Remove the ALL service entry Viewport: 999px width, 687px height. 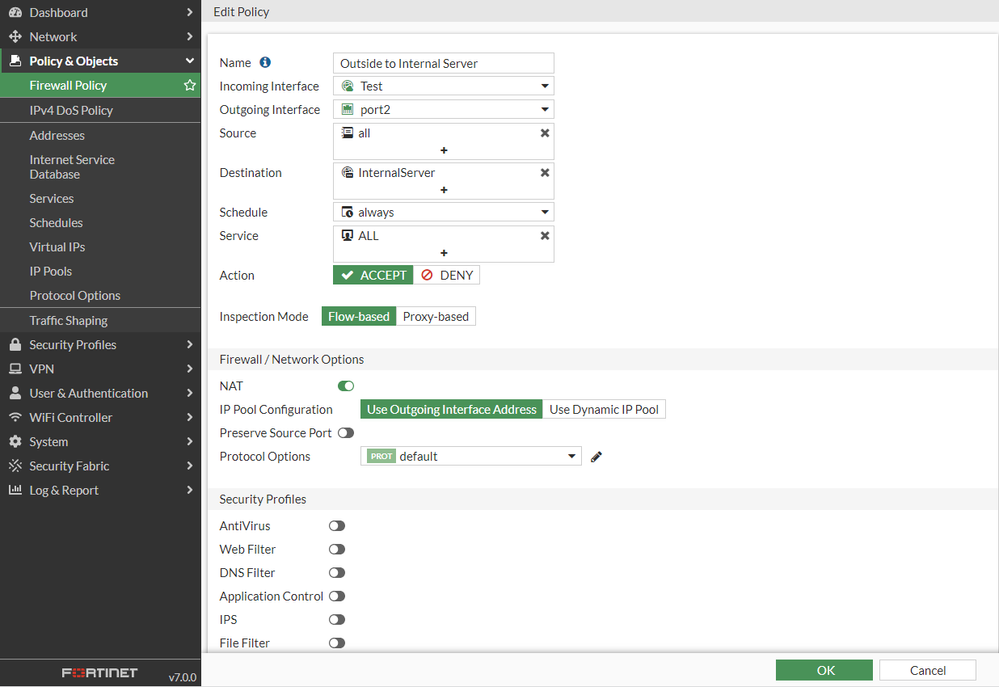(545, 235)
